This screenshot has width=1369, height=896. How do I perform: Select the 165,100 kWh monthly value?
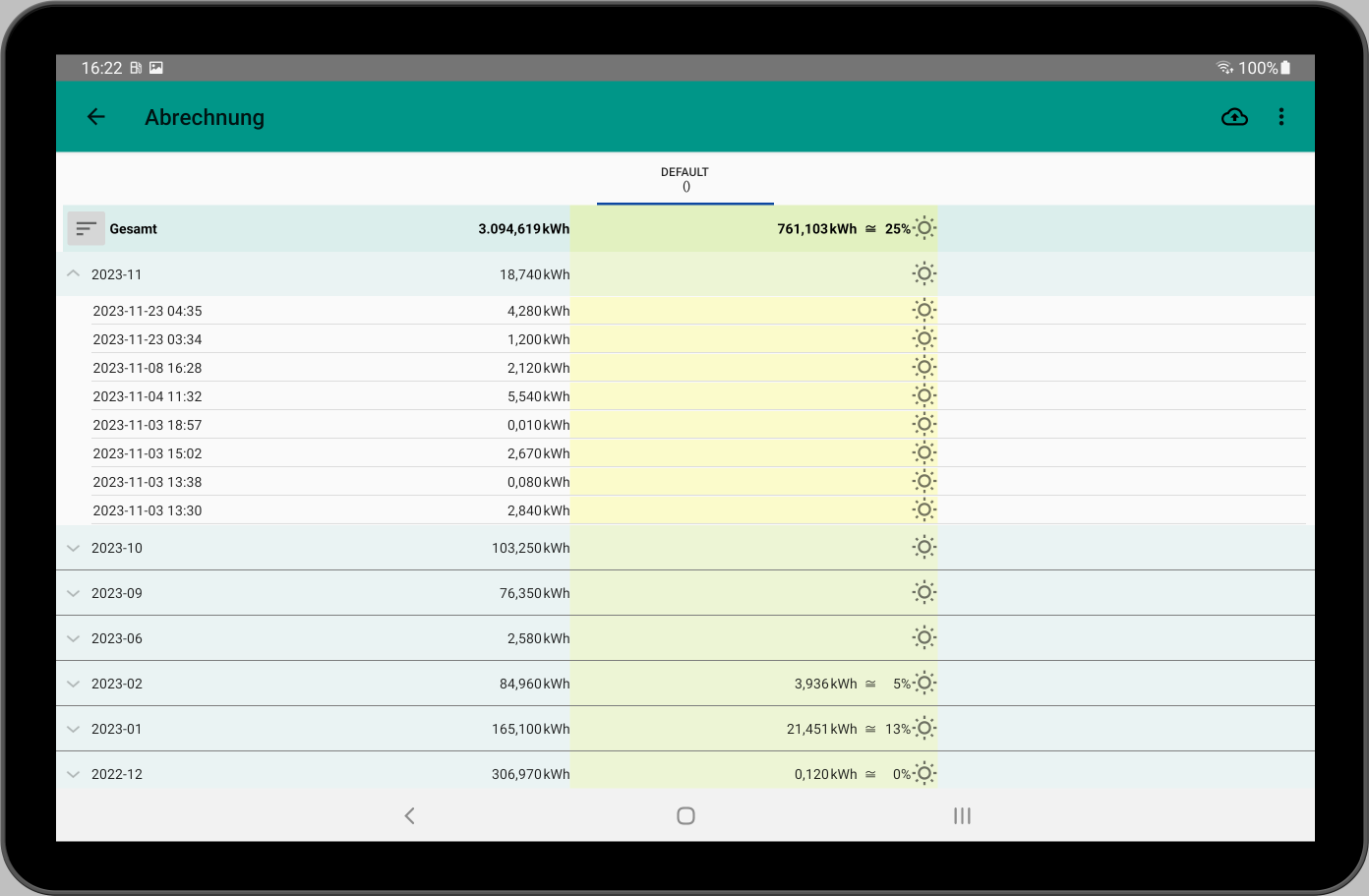(x=531, y=729)
